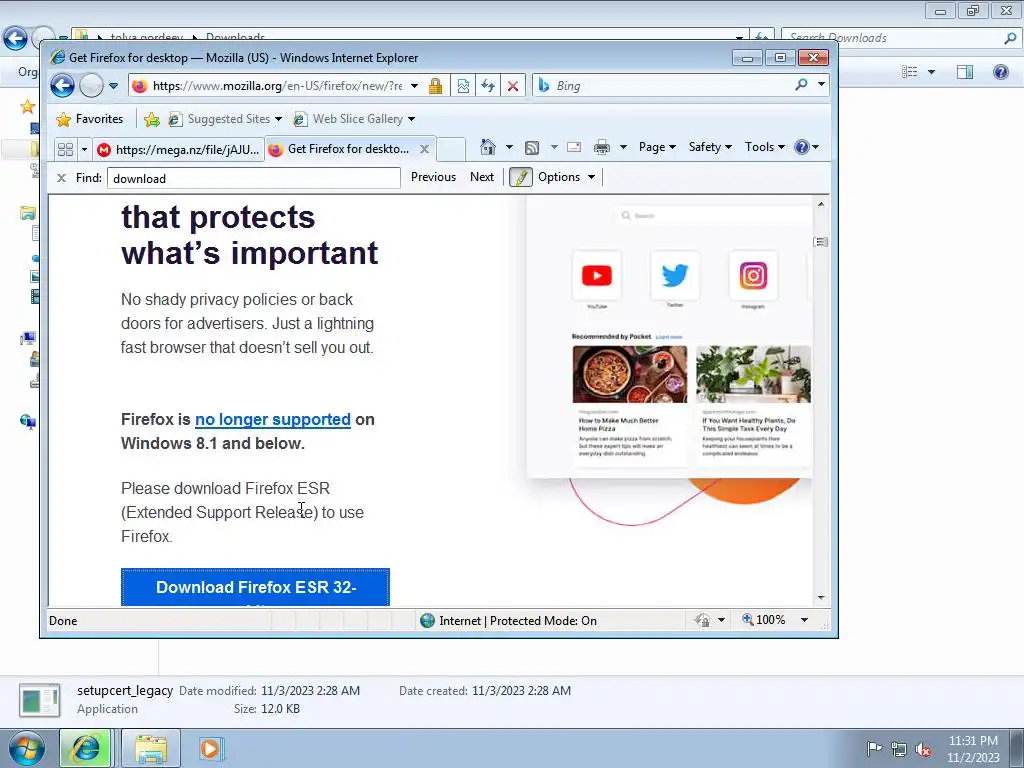Open the Windows Start button
This screenshot has height=768, width=1024.
point(27,748)
